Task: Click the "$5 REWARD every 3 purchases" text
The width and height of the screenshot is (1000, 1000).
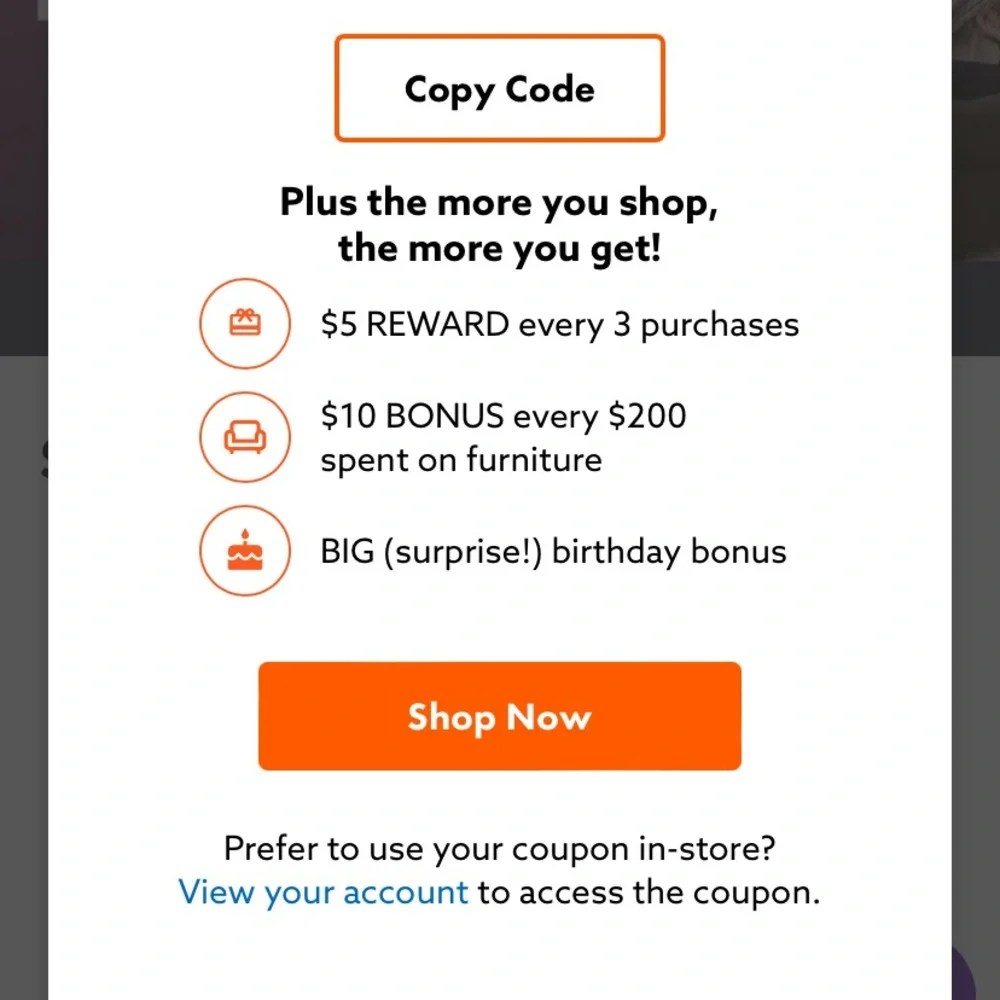Action: coord(559,325)
